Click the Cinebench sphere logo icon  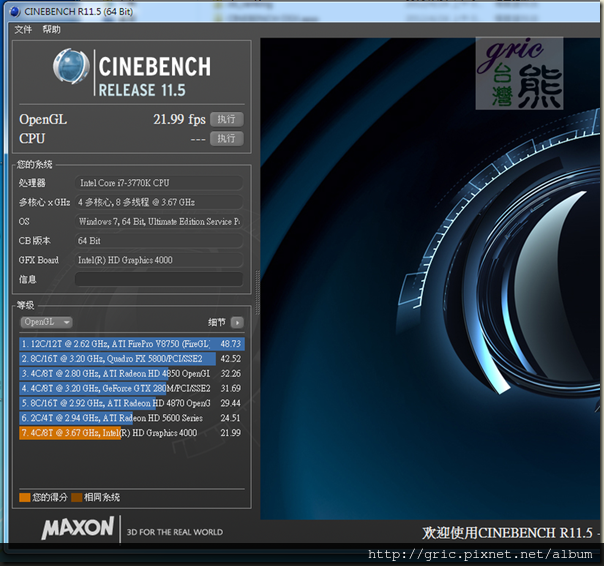pos(71,66)
